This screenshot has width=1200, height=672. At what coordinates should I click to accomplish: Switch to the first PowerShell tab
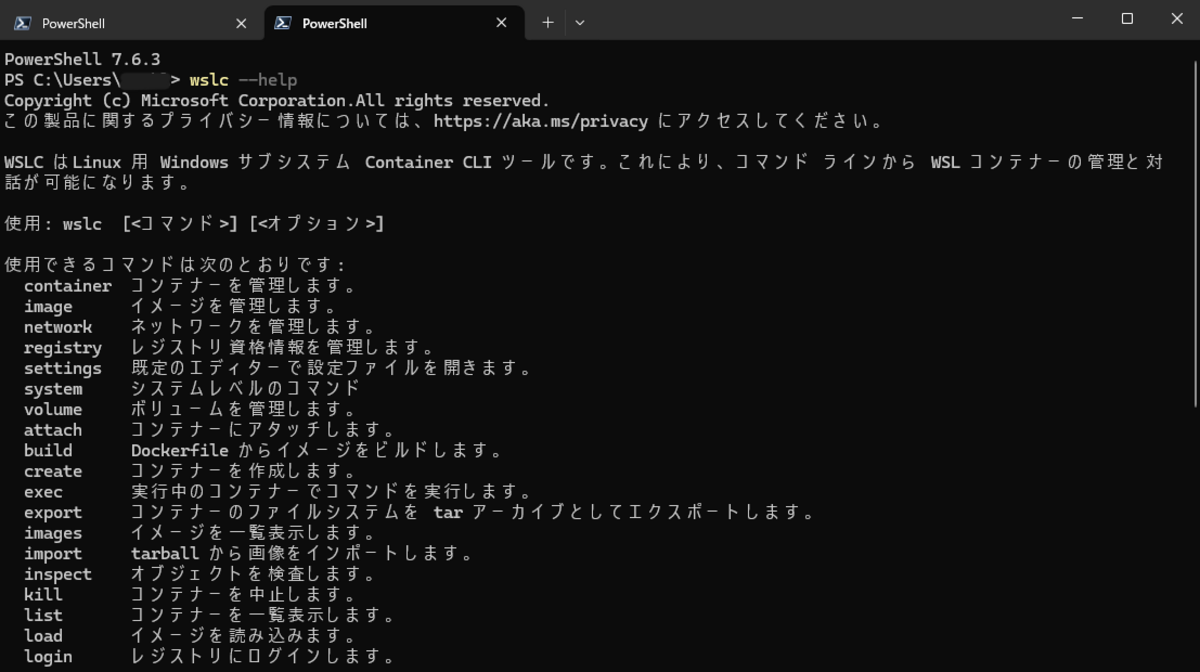tap(132, 22)
